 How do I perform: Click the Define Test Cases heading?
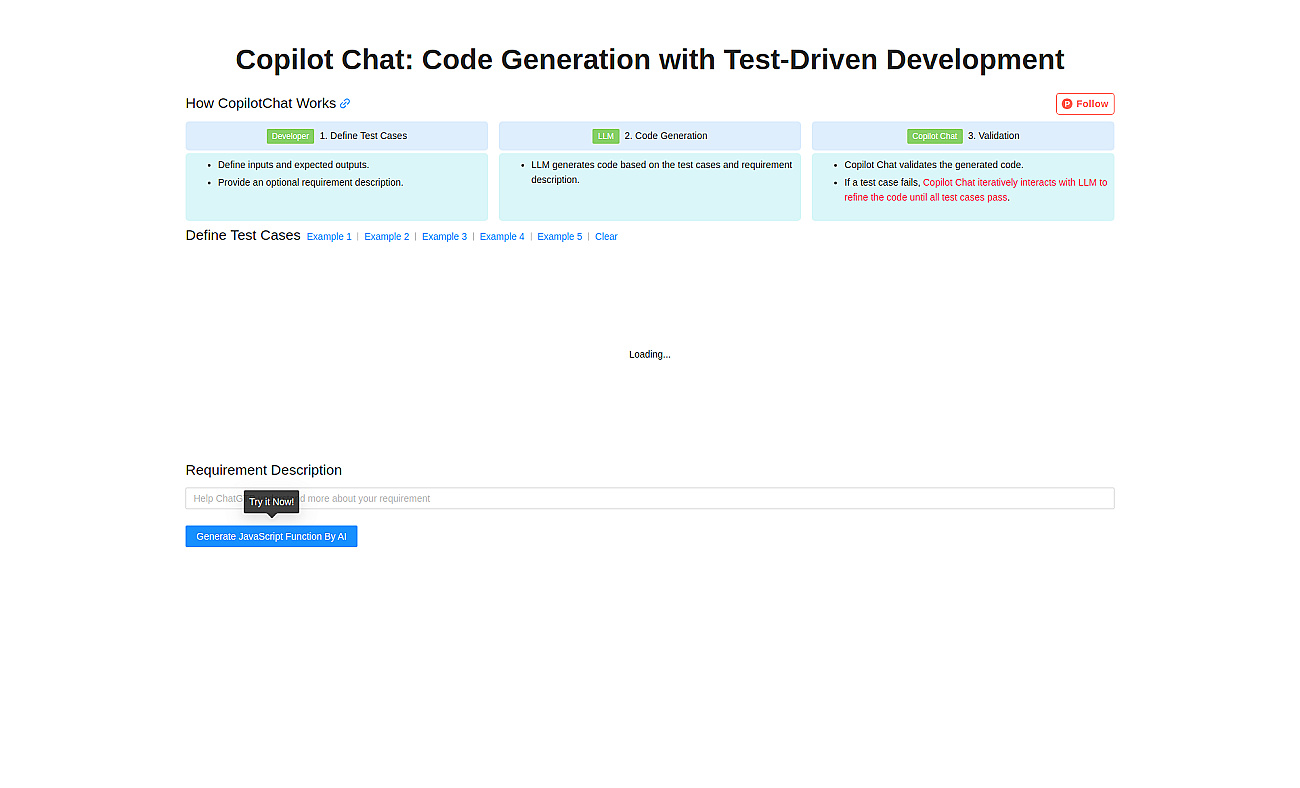243,235
